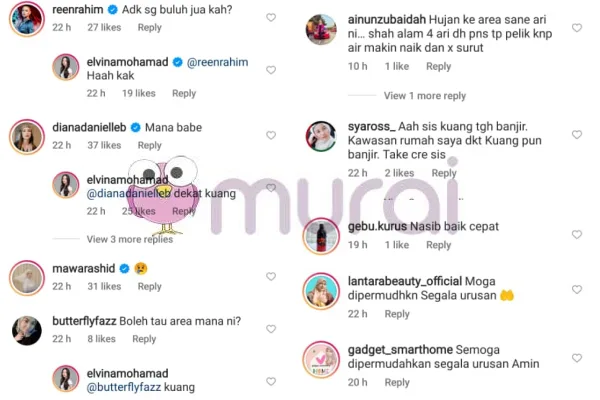The height and width of the screenshot is (400, 600).
Task: Expand "View 1 more reply" under ainunzubaidah
Action: pyautogui.click(x=425, y=96)
